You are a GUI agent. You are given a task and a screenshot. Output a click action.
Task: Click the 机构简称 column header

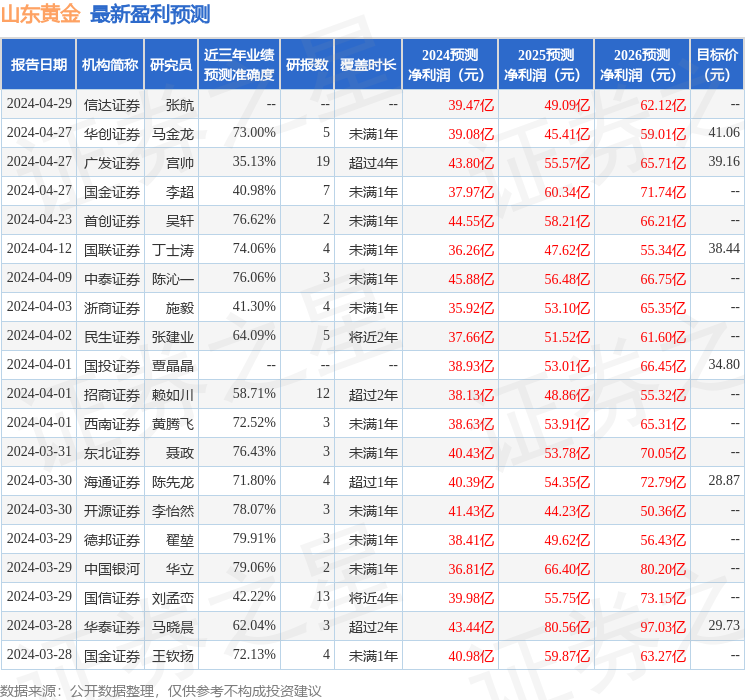click(110, 65)
